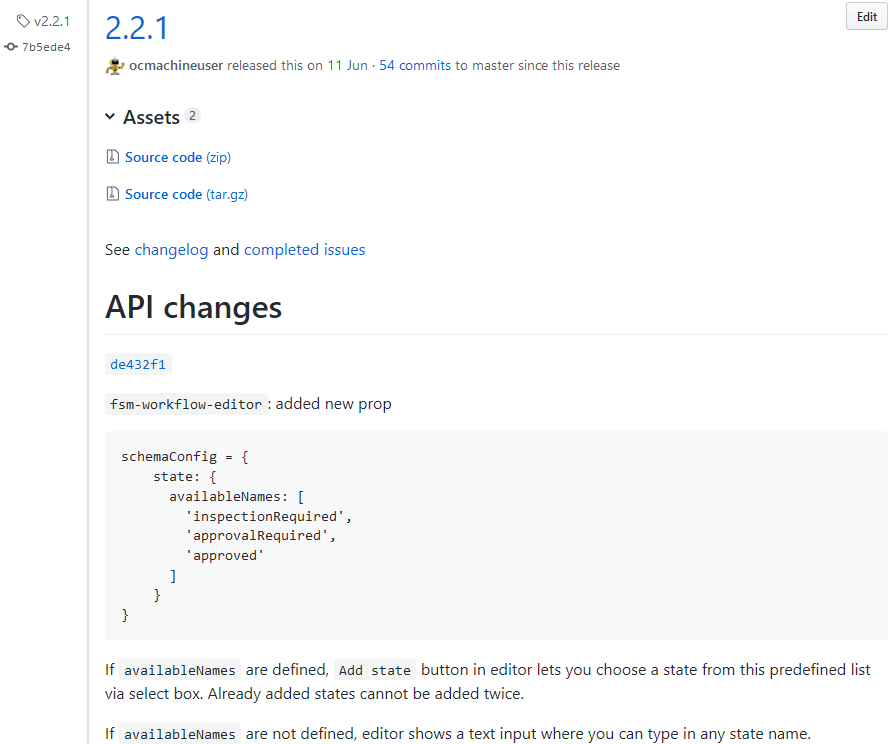The height and width of the screenshot is (744, 890).
Task: Open the 7b5ede4 commit hash link
Action: coord(46,46)
